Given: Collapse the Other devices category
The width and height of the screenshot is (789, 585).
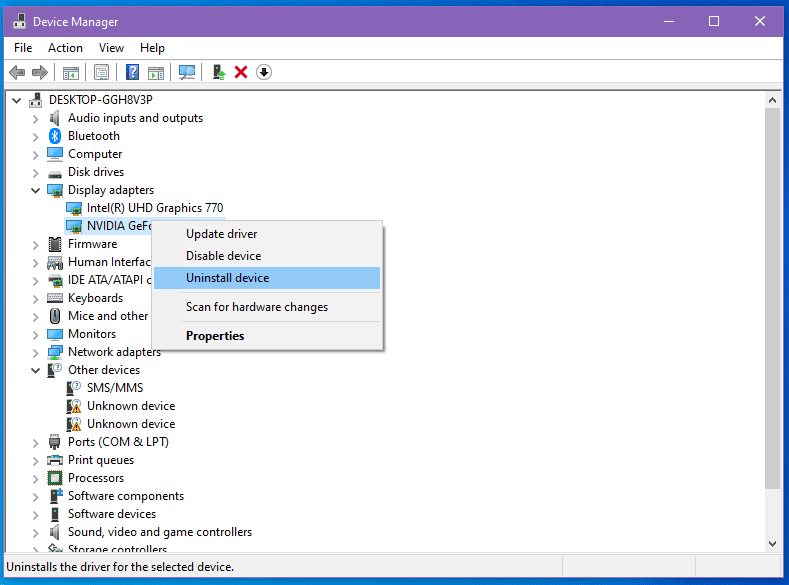Looking at the screenshot, I should [35, 370].
